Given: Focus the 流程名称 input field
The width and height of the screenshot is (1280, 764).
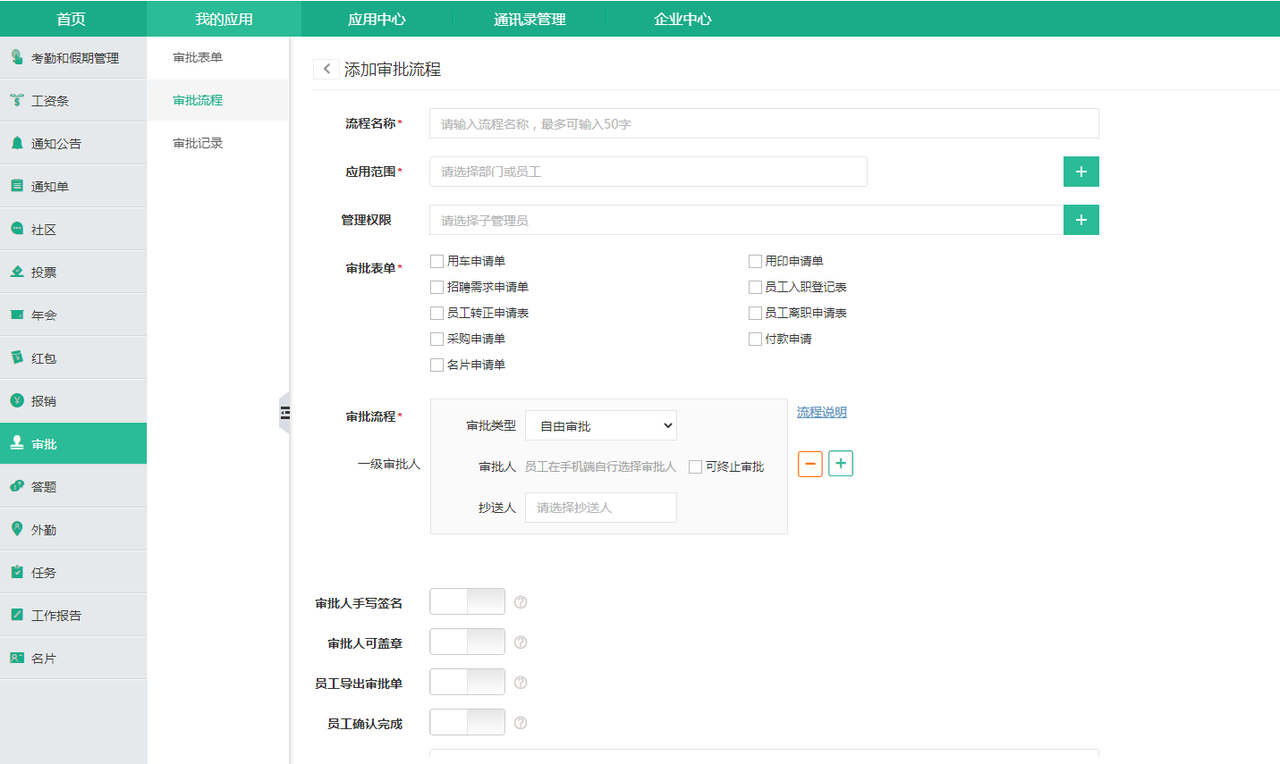Looking at the screenshot, I should (764, 123).
